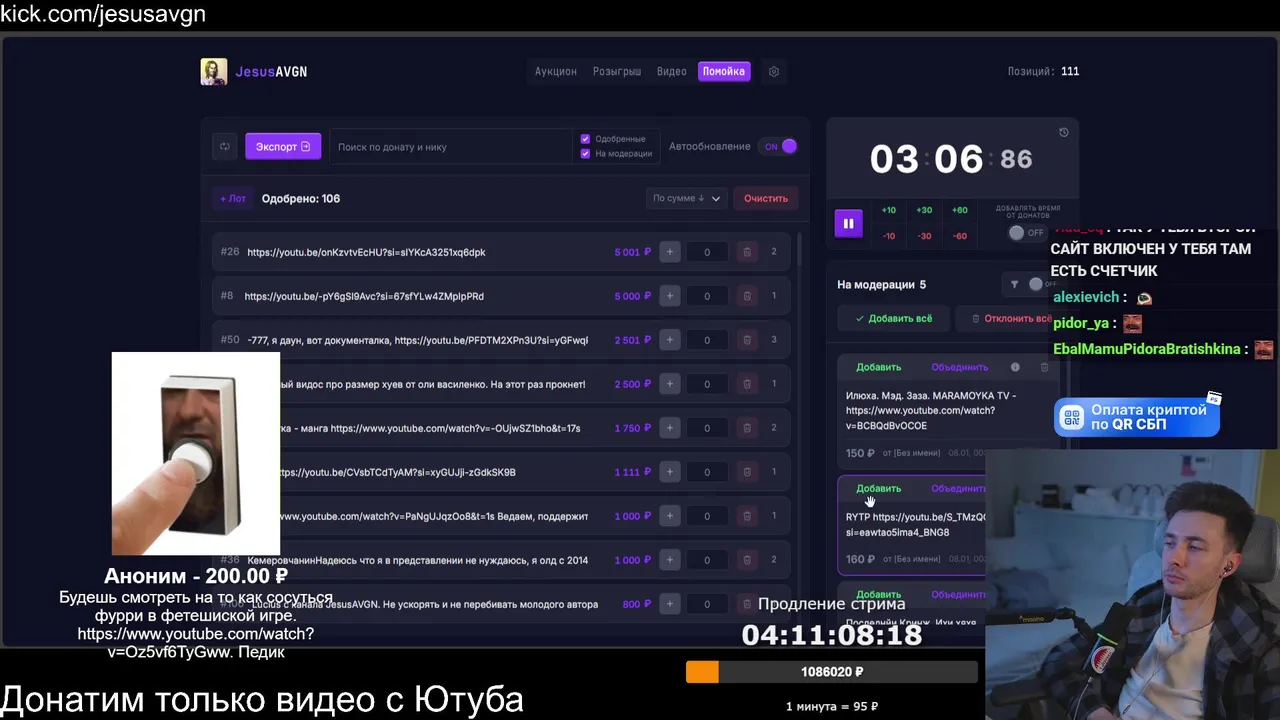
Task: Click plus button on lot #50 row
Action: 670,340
